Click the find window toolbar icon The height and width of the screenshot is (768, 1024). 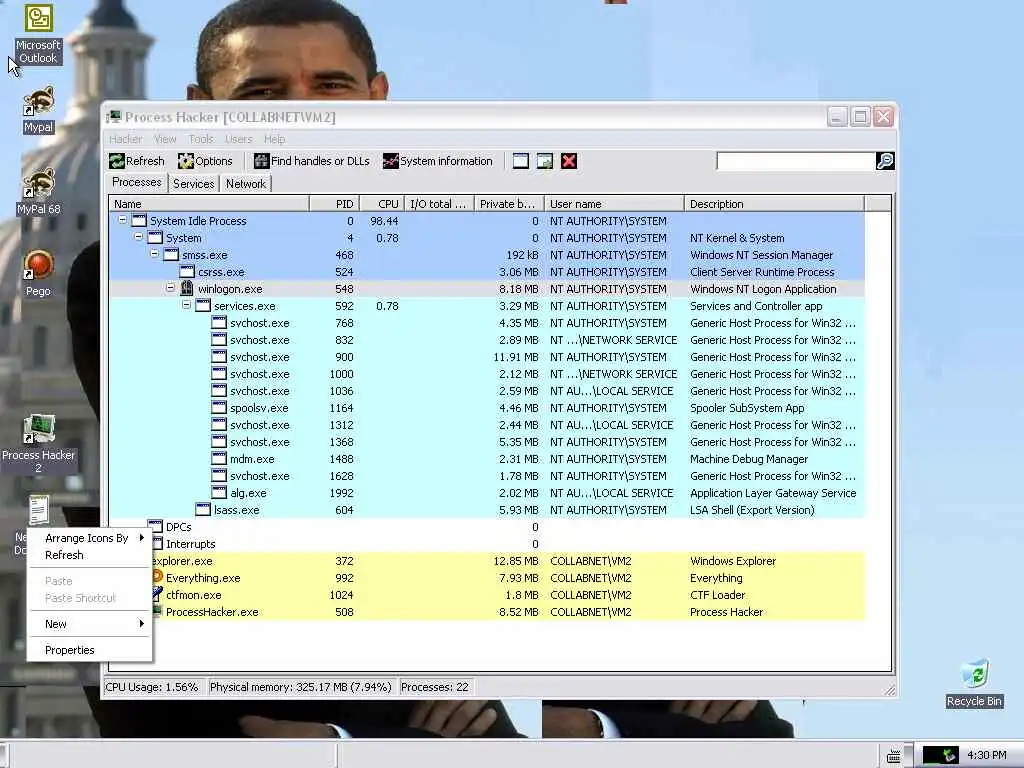coord(520,161)
